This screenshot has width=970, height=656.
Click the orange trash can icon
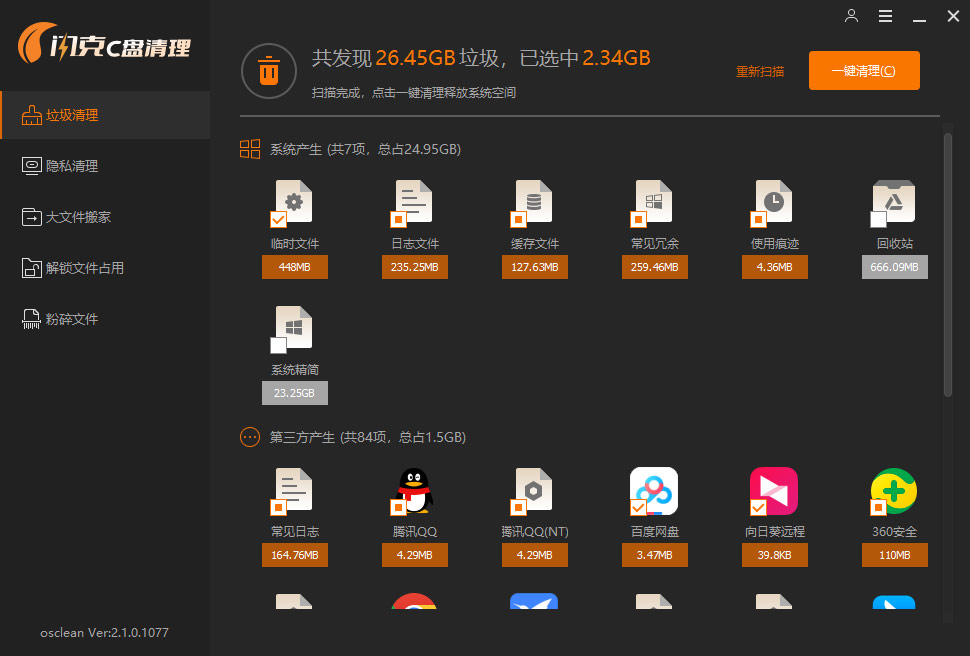coord(268,71)
